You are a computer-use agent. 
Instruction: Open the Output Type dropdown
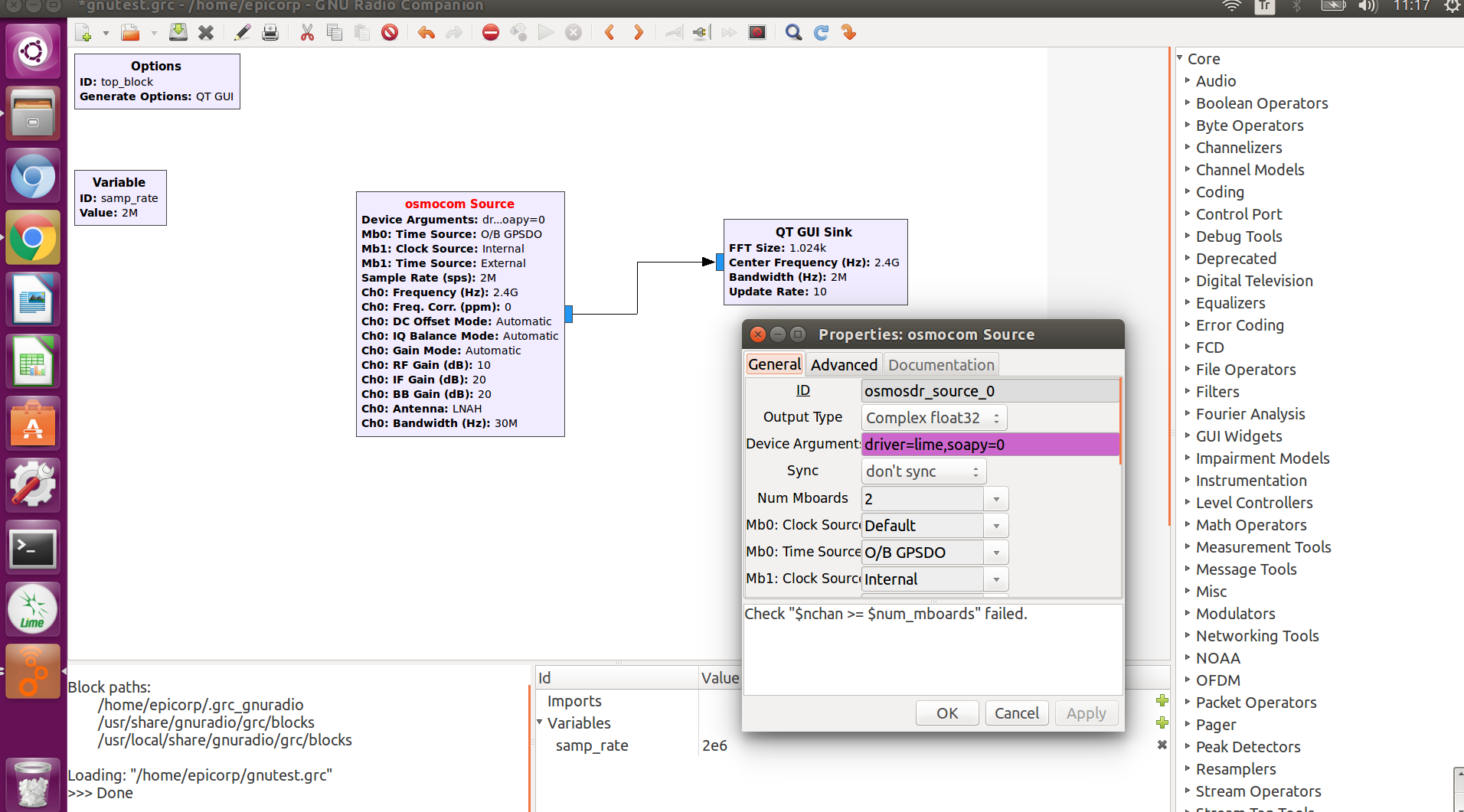(x=933, y=418)
